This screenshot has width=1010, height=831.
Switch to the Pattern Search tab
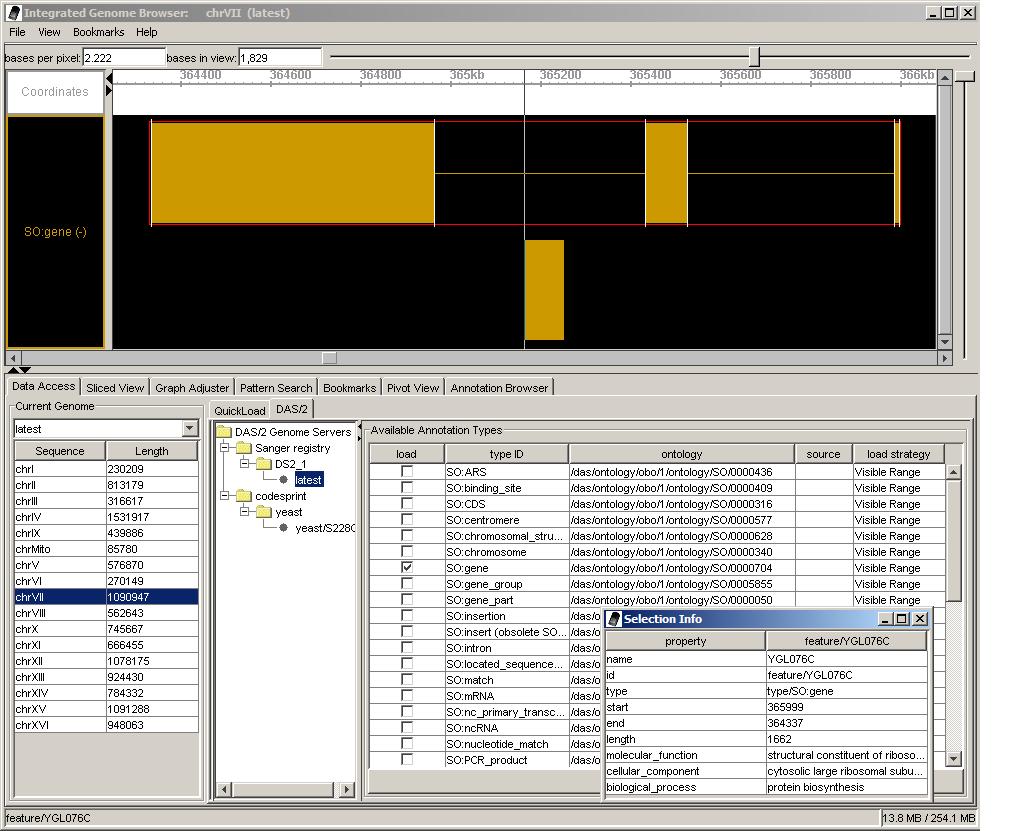click(x=276, y=388)
